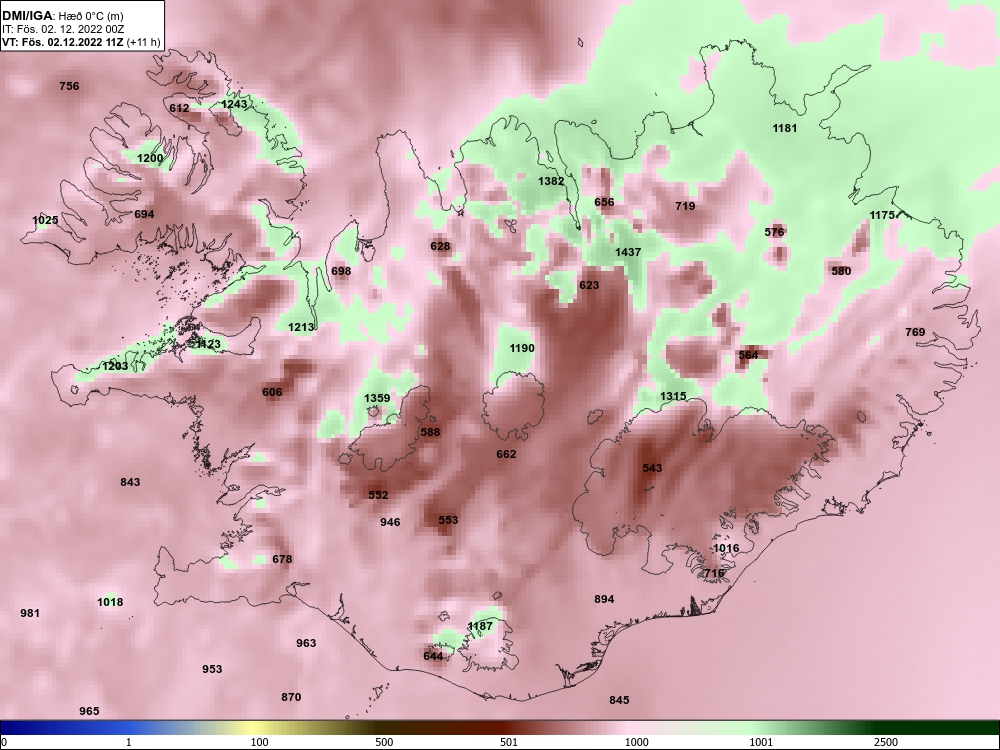
Task: Click the map value 1359
Action: [x=377, y=398]
